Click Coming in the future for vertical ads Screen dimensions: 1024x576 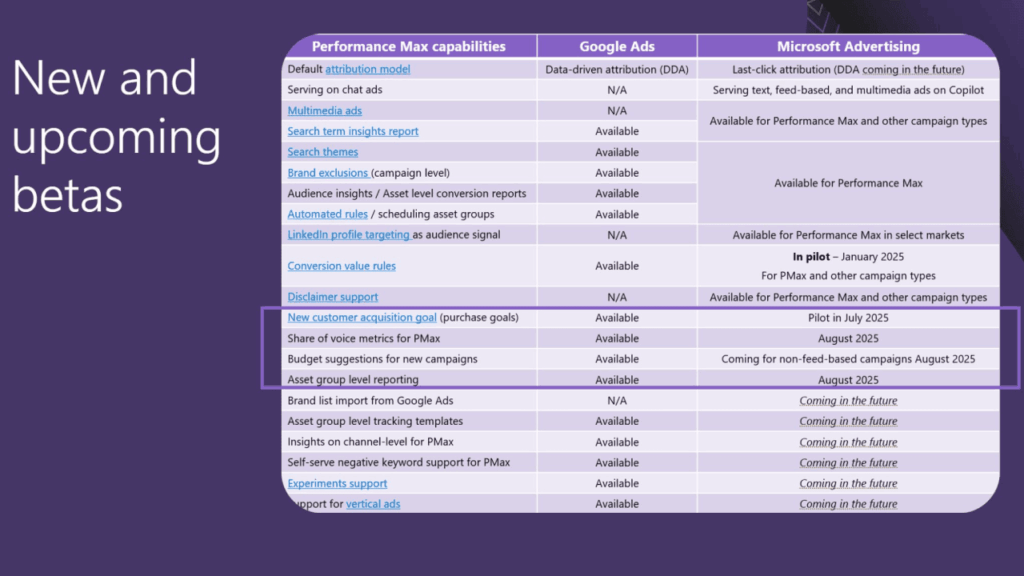(x=848, y=504)
